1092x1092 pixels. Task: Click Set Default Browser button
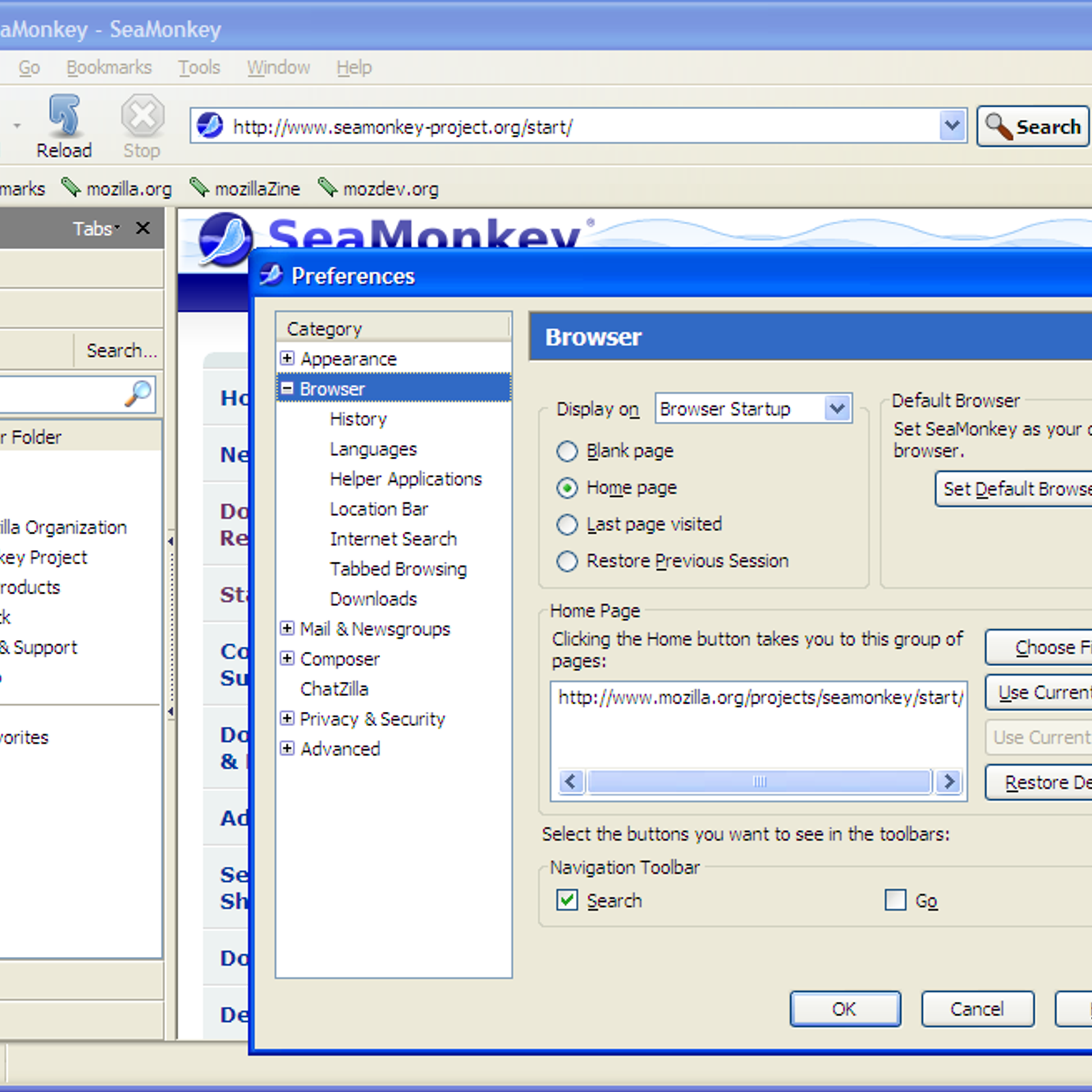[x=1014, y=489]
